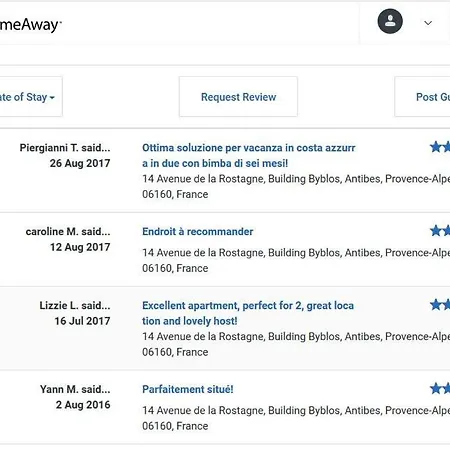Click star rating of Lizzie L. review
The width and height of the screenshot is (450, 450).
pos(440,304)
